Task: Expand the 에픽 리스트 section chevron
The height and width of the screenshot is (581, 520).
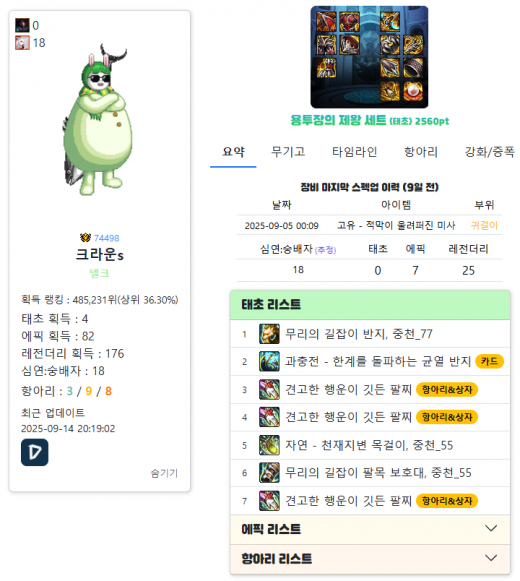Action: [x=491, y=528]
